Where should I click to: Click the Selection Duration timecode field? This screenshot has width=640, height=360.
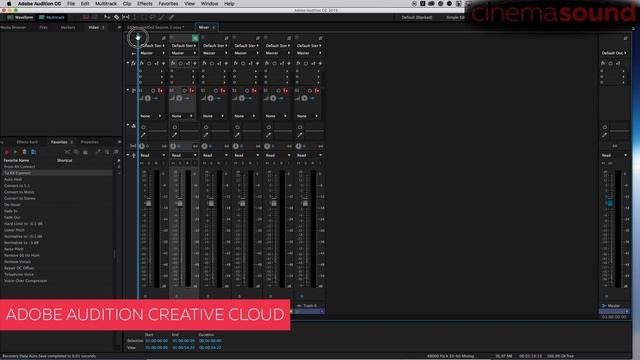(210, 341)
